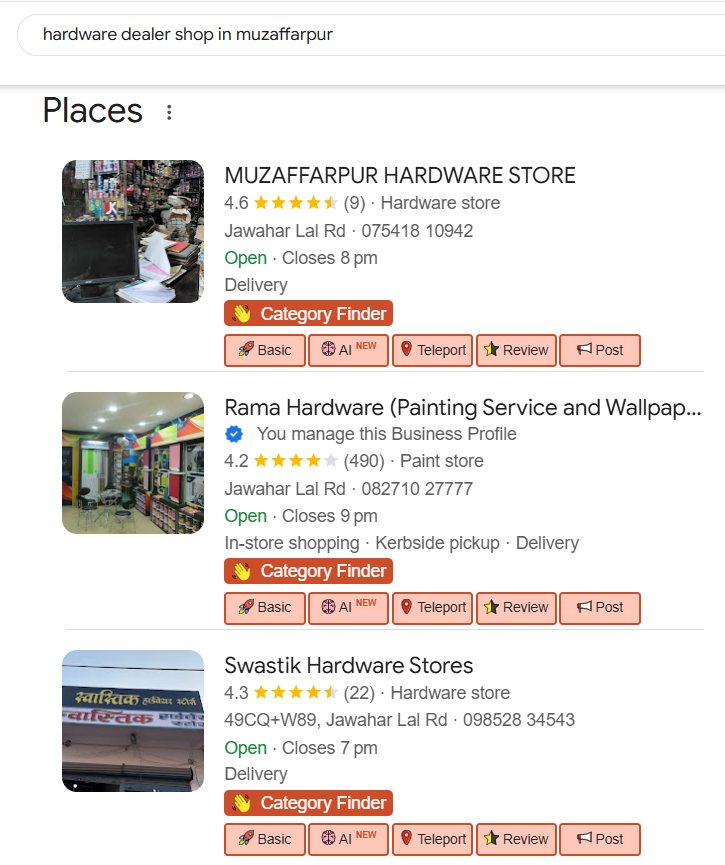
Task: Open the Rama Hardware listing title
Action: coord(462,408)
